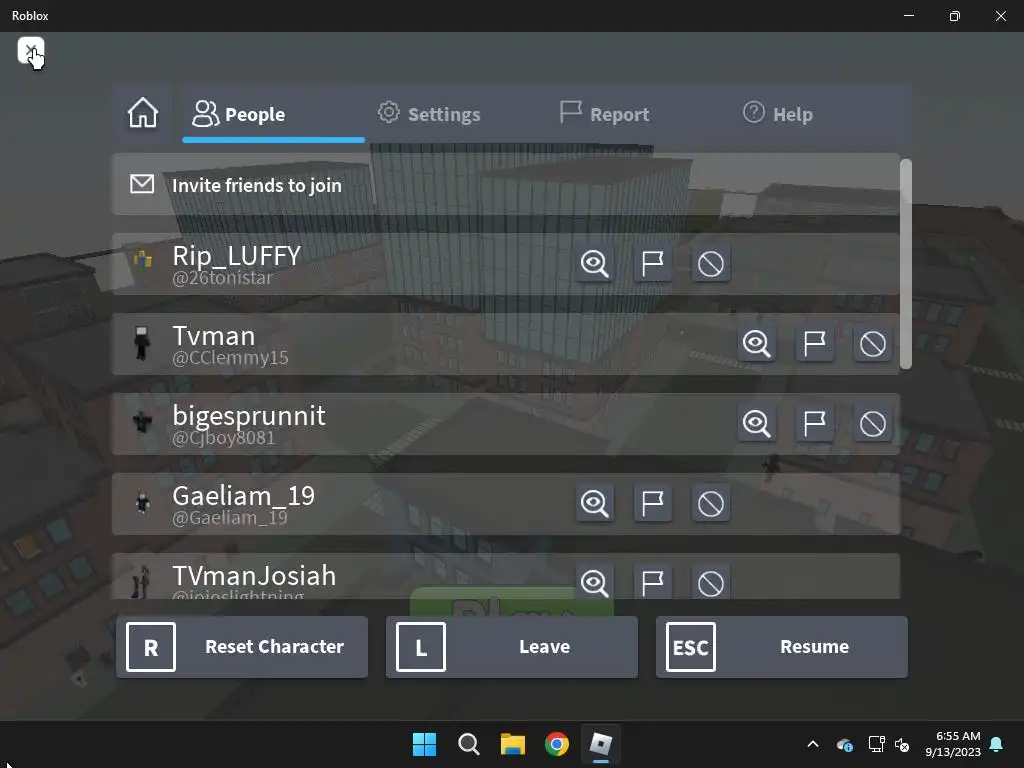
Task: Inspect avatar of TVmanJosiah
Action: click(594, 582)
